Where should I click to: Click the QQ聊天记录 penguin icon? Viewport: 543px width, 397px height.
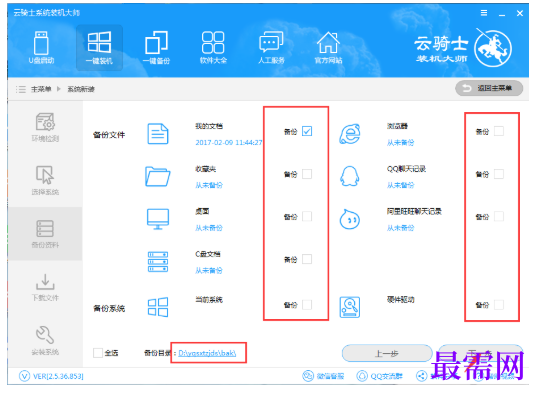click(349, 176)
